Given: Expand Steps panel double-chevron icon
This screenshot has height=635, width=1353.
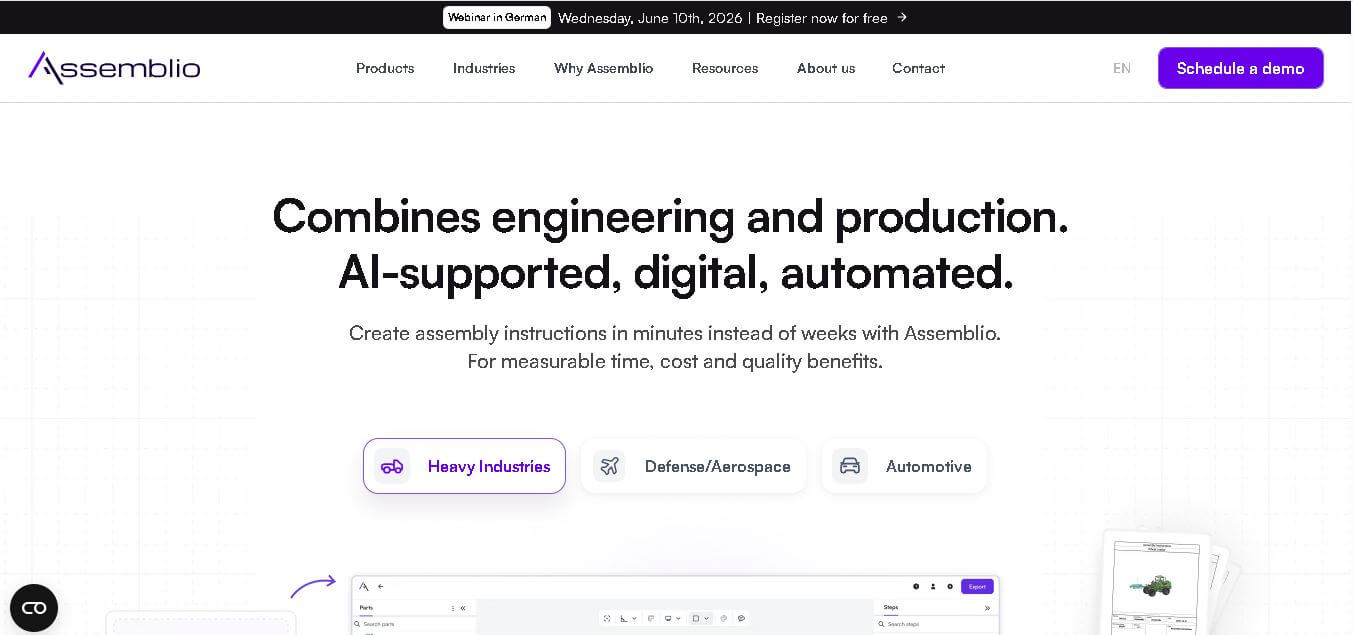Looking at the screenshot, I should tap(987, 608).
